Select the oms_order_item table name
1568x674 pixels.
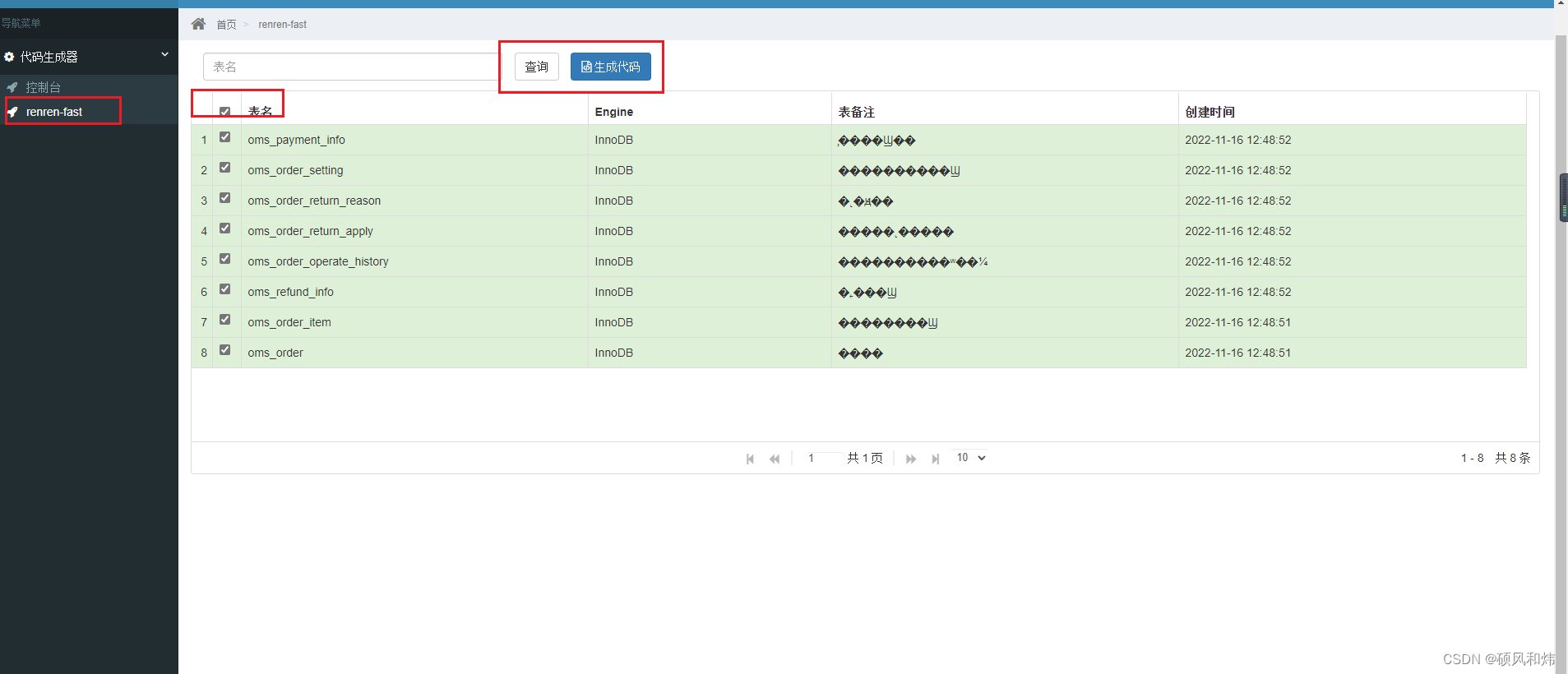289,322
